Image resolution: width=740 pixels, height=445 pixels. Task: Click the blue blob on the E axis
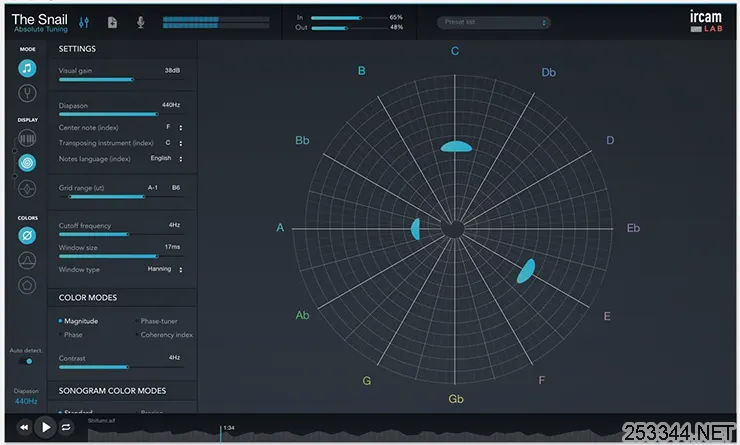(526, 271)
